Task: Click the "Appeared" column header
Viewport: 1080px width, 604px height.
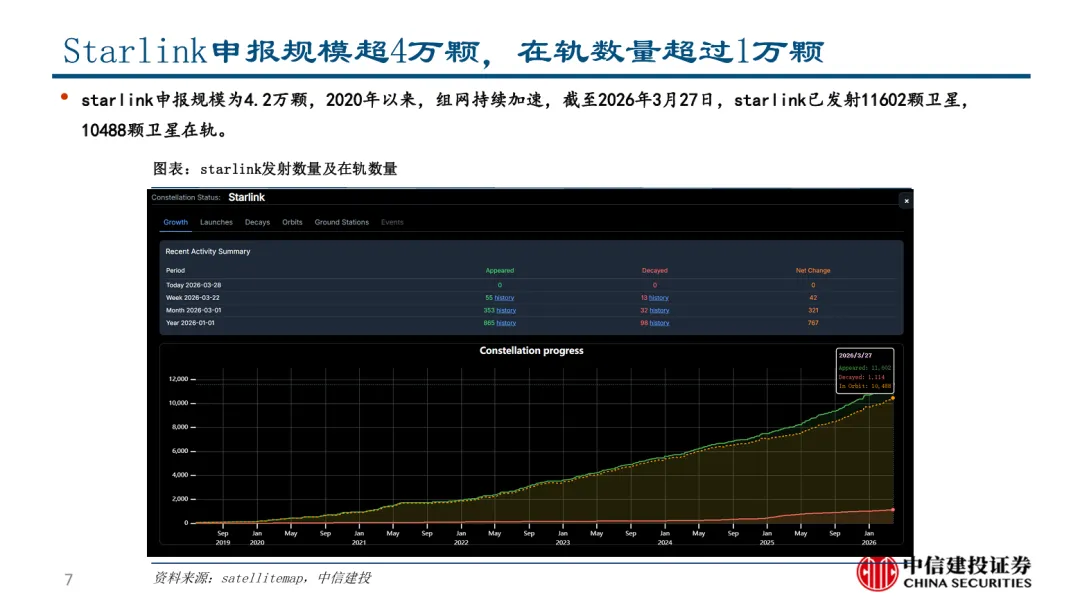Action: tap(499, 271)
